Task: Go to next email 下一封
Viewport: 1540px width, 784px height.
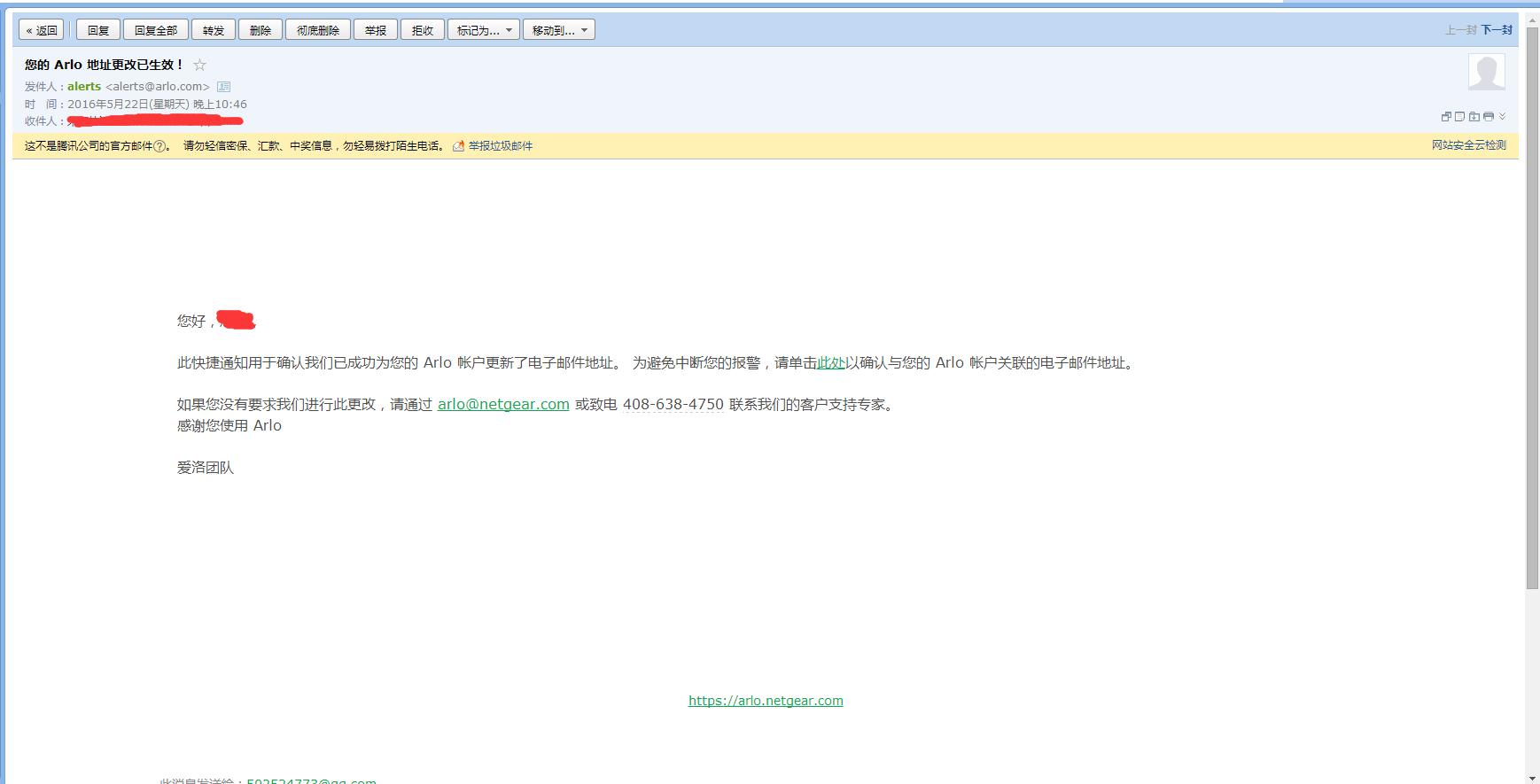Action: [x=1497, y=30]
